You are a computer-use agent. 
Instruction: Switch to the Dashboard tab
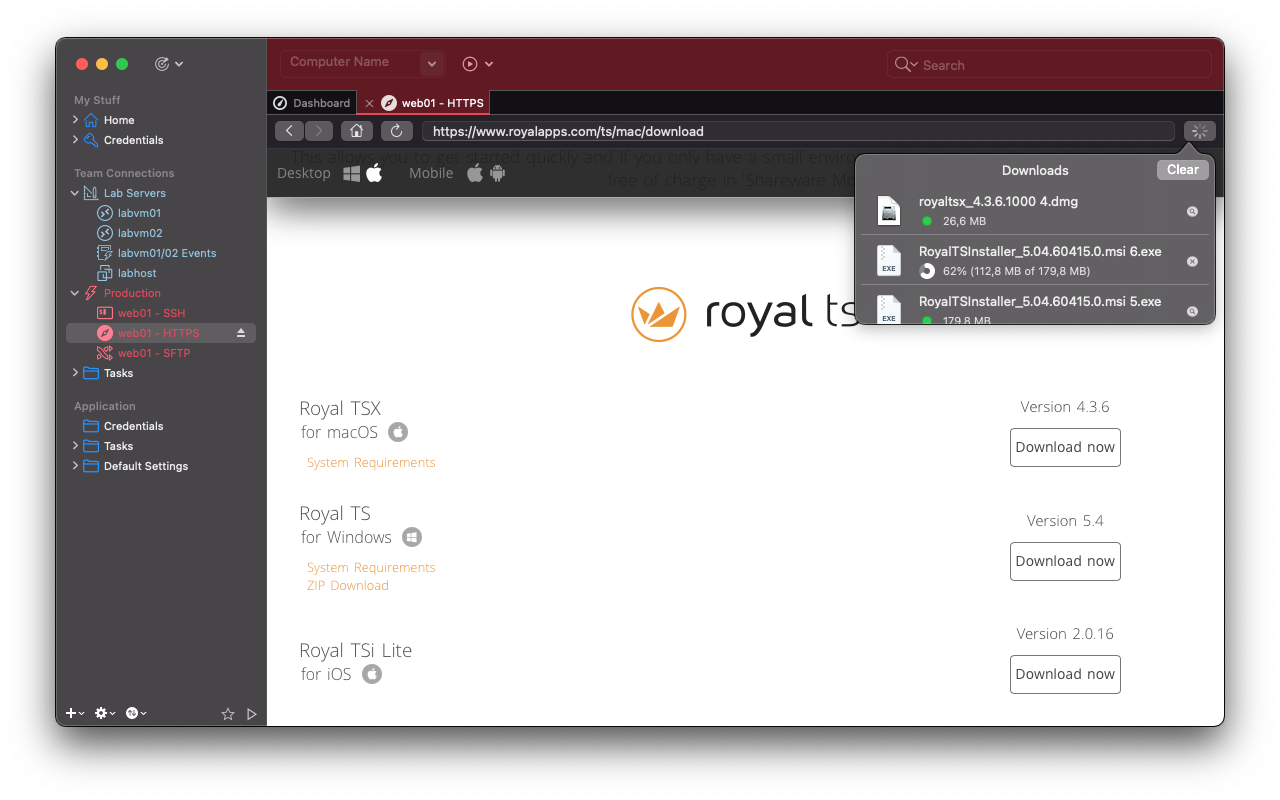(x=312, y=103)
